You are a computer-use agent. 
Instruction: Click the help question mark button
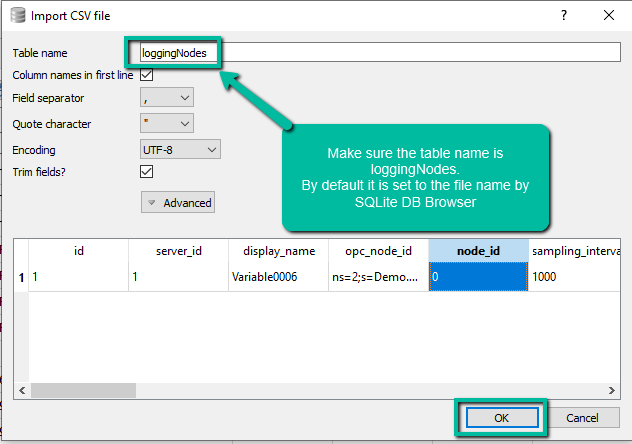(x=563, y=16)
